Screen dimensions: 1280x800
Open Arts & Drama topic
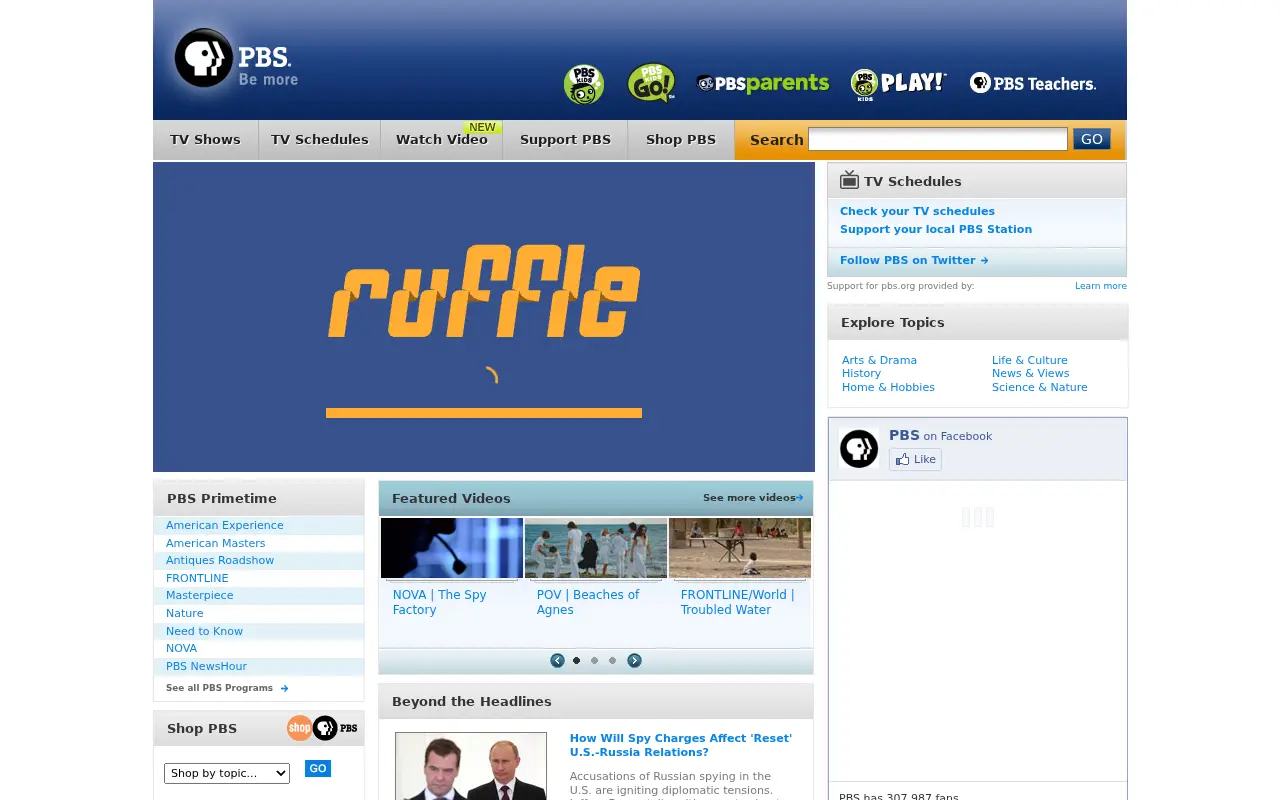point(879,360)
